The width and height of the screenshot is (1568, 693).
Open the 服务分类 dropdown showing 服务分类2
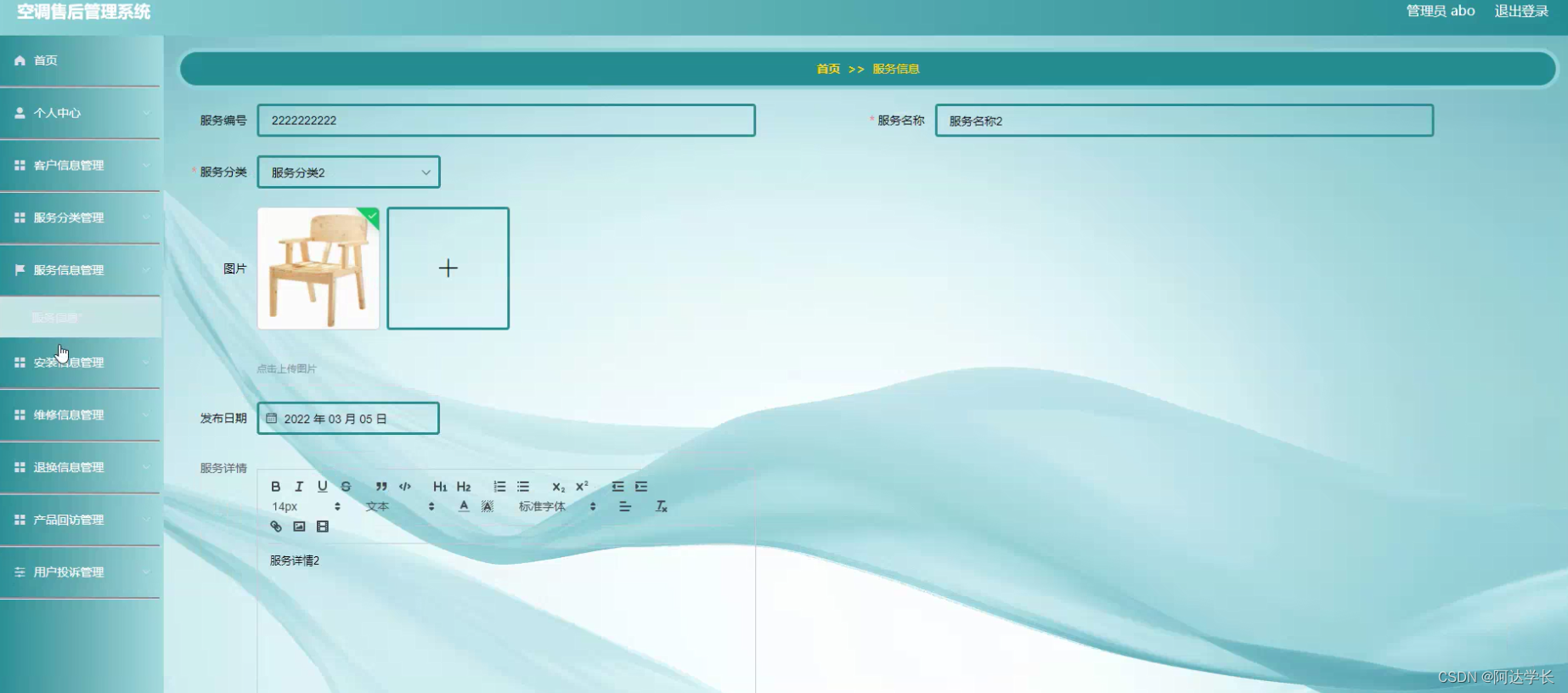[x=348, y=172]
